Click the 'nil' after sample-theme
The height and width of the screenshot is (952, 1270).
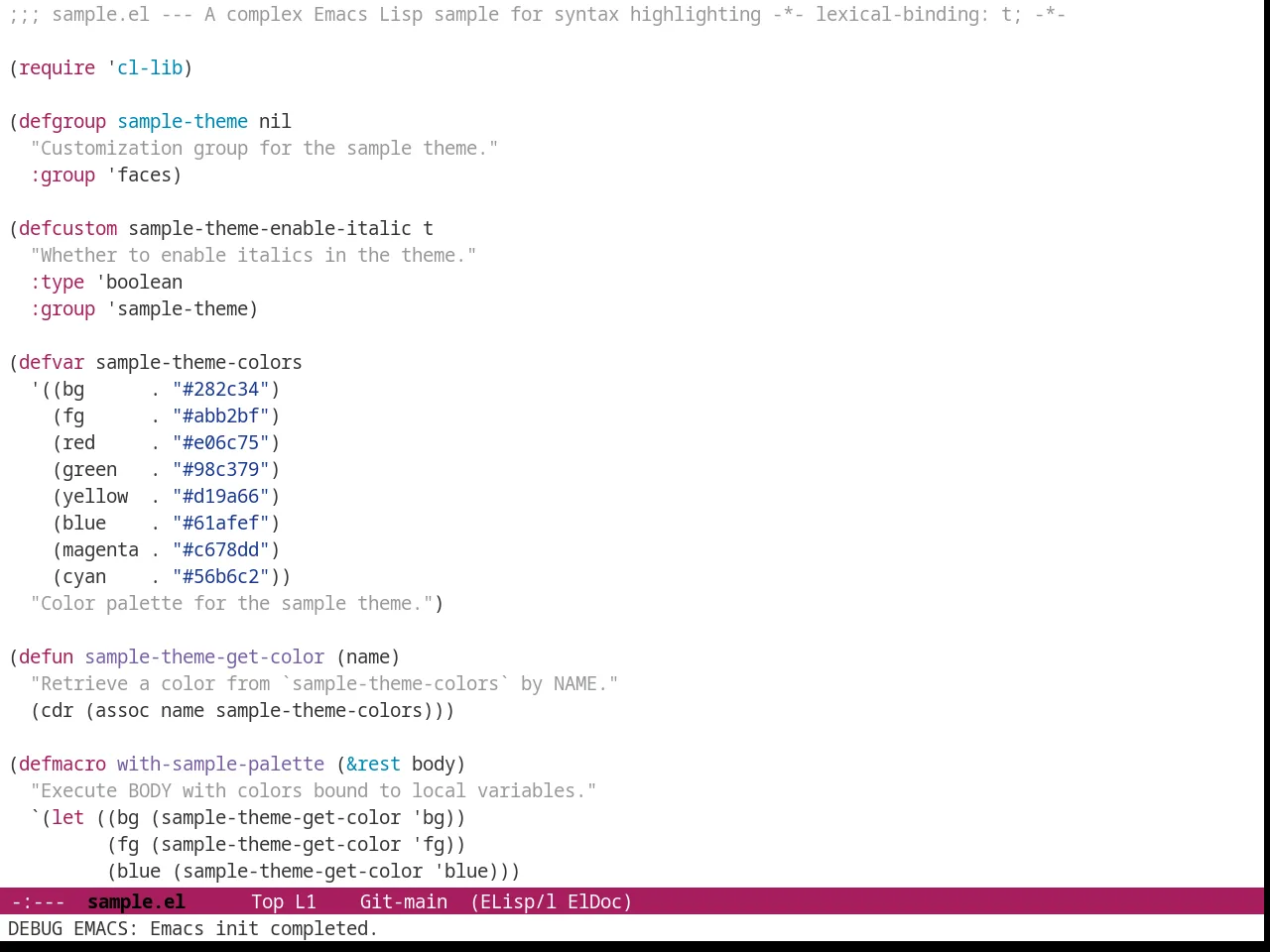tap(275, 121)
